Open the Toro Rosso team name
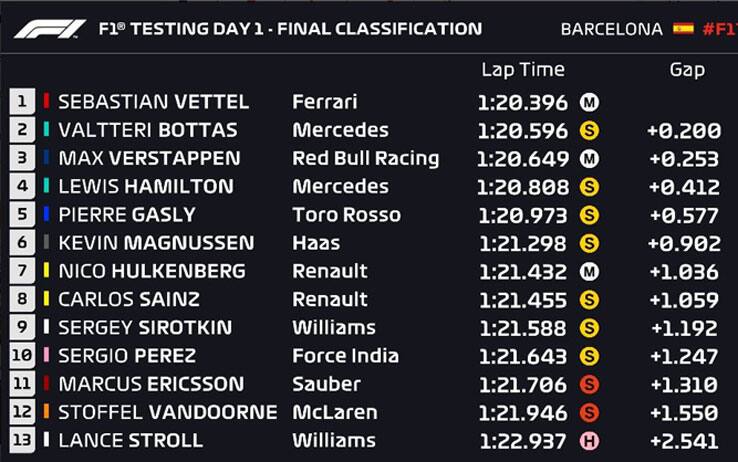738x462 pixels. point(347,215)
